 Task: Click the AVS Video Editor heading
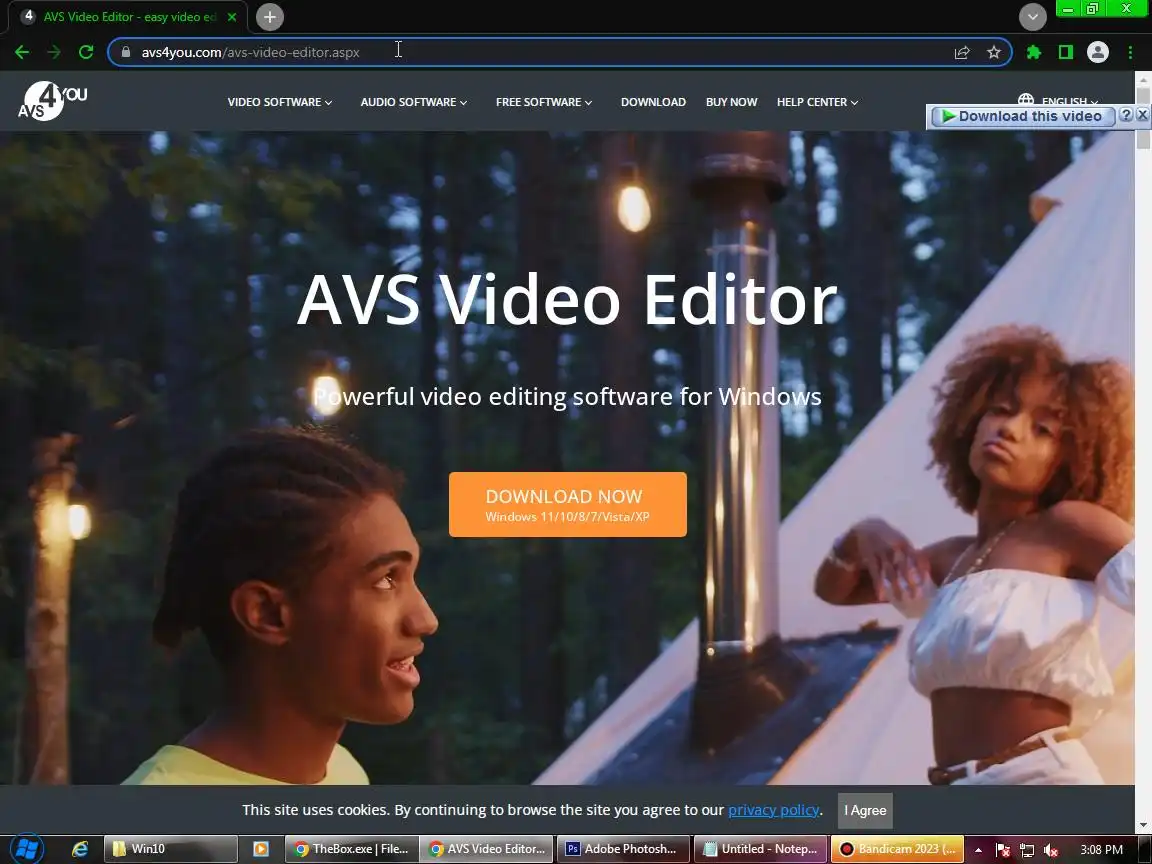(x=567, y=299)
